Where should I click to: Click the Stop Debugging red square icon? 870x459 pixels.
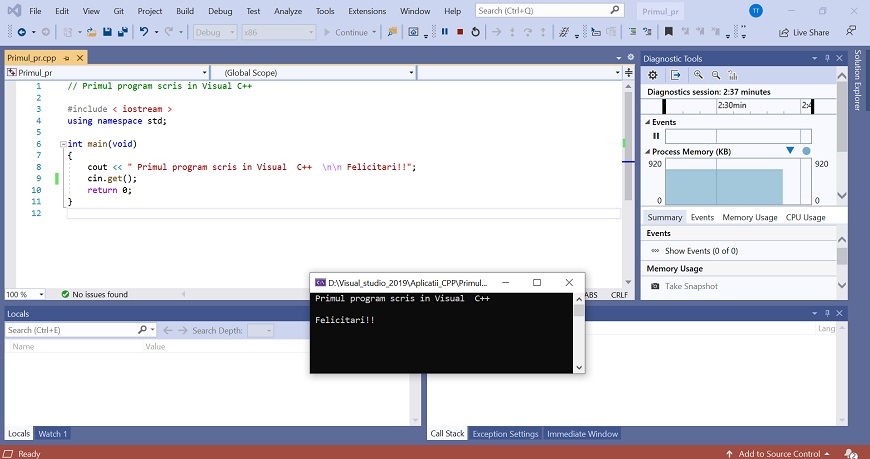point(459,32)
